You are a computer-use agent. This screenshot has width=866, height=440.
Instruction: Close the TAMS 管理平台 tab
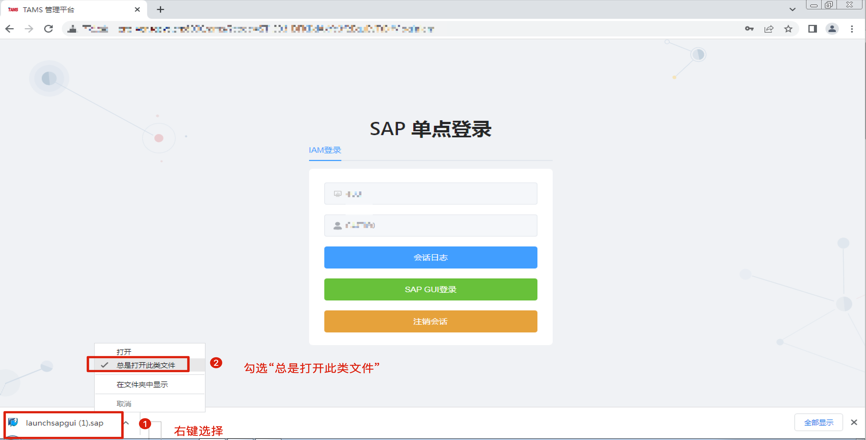click(x=138, y=9)
